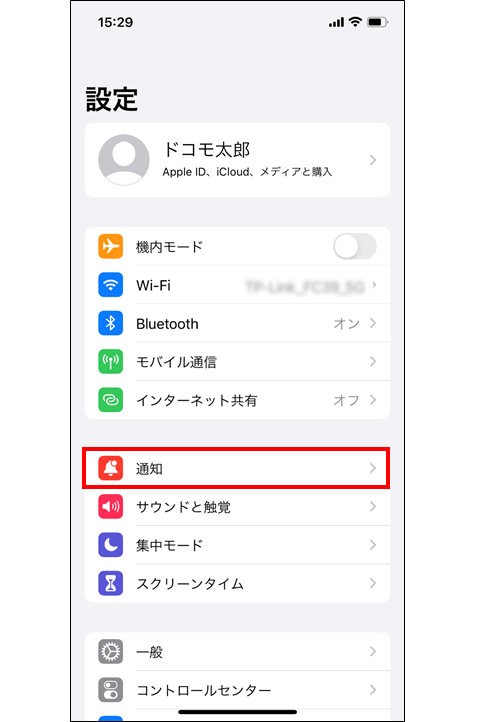The image size is (496, 722).
Task: Expand Bluetooth row via its chevron
Action: tap(373, 323)
